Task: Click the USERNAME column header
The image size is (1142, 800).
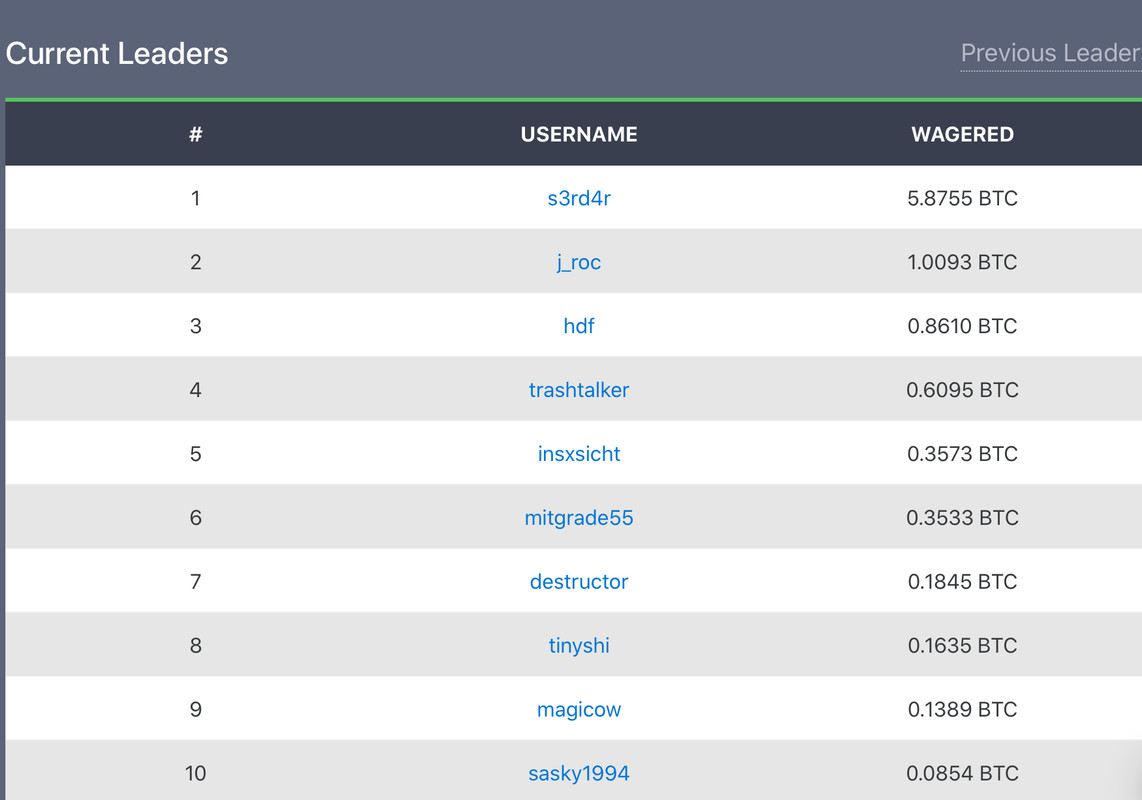Action: click(579, 134)
